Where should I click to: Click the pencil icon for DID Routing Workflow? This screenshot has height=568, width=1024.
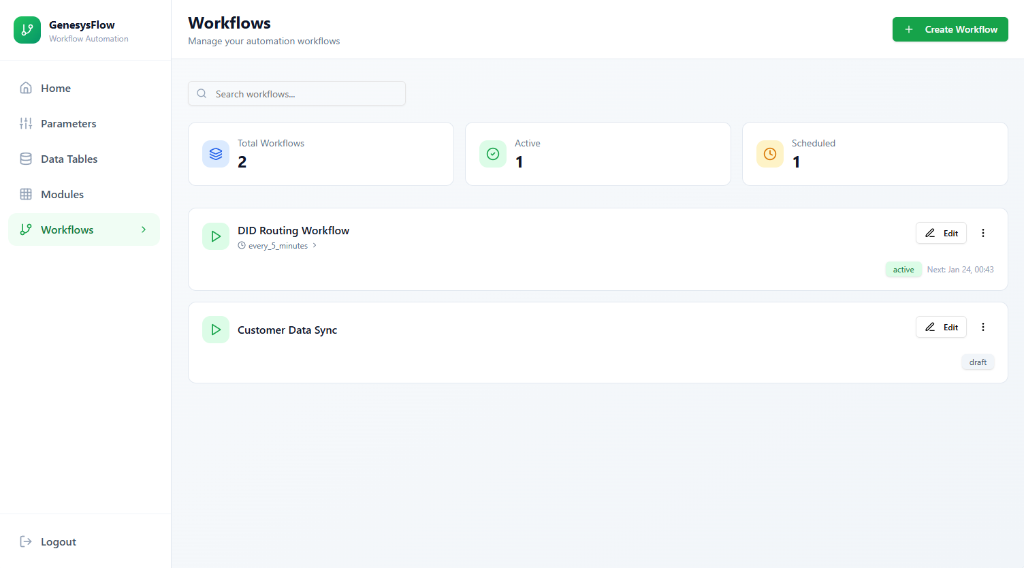click(930, 233)
